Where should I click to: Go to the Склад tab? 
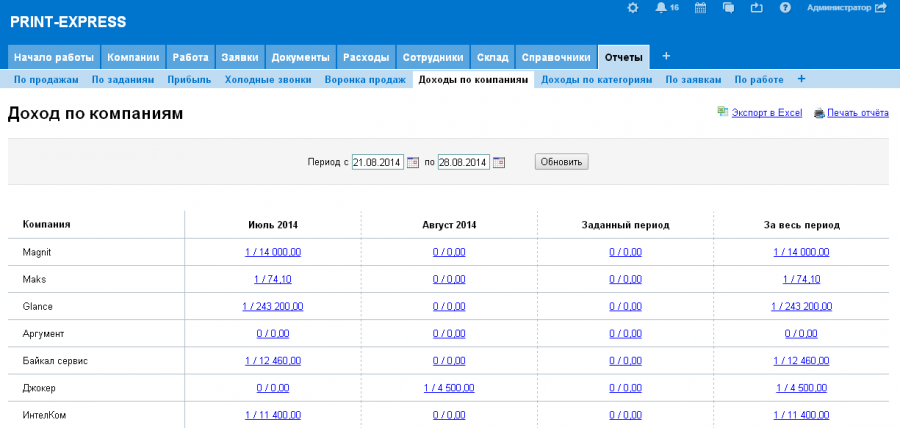point(492,57)
